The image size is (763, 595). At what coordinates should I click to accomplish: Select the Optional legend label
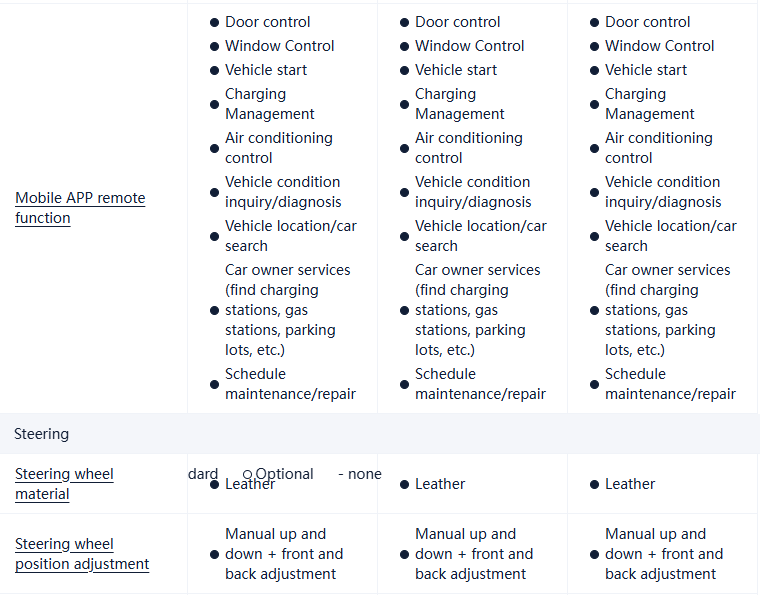pos(285,474)
